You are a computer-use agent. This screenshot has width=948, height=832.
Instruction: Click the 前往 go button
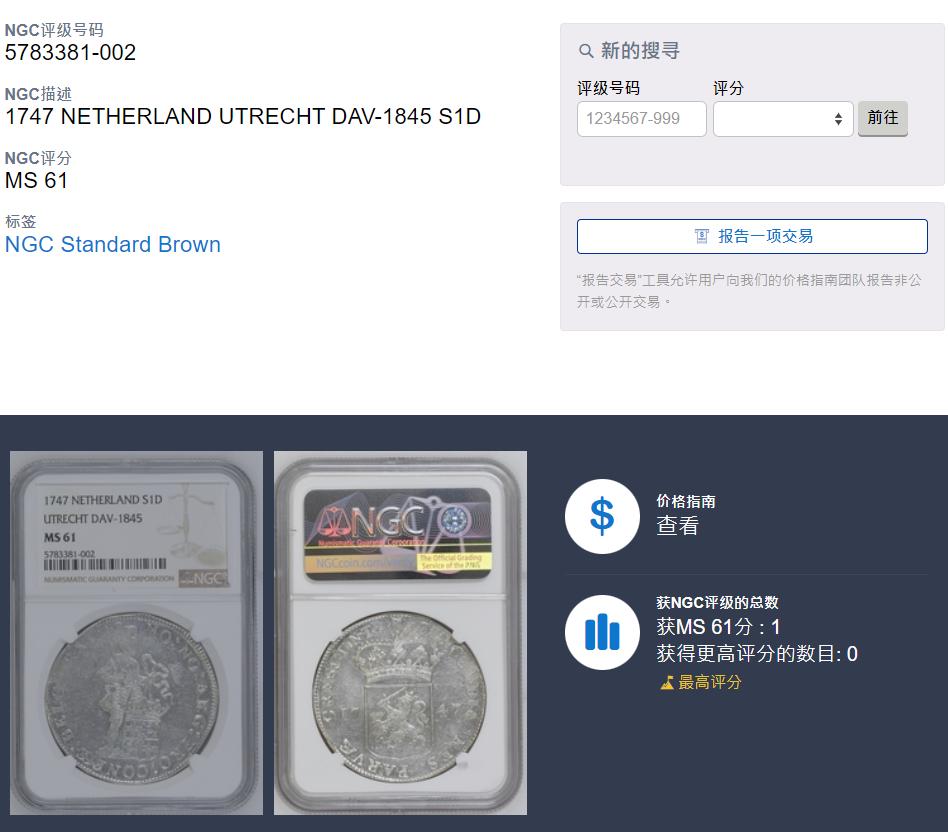pyautogui.click(x=883, y=118)
